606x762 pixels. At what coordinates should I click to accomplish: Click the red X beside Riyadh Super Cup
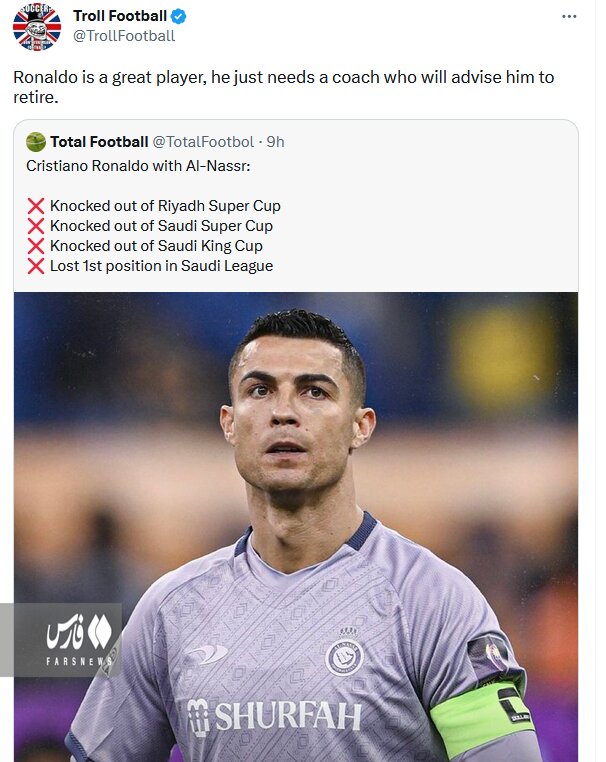[x=36, y=206]
